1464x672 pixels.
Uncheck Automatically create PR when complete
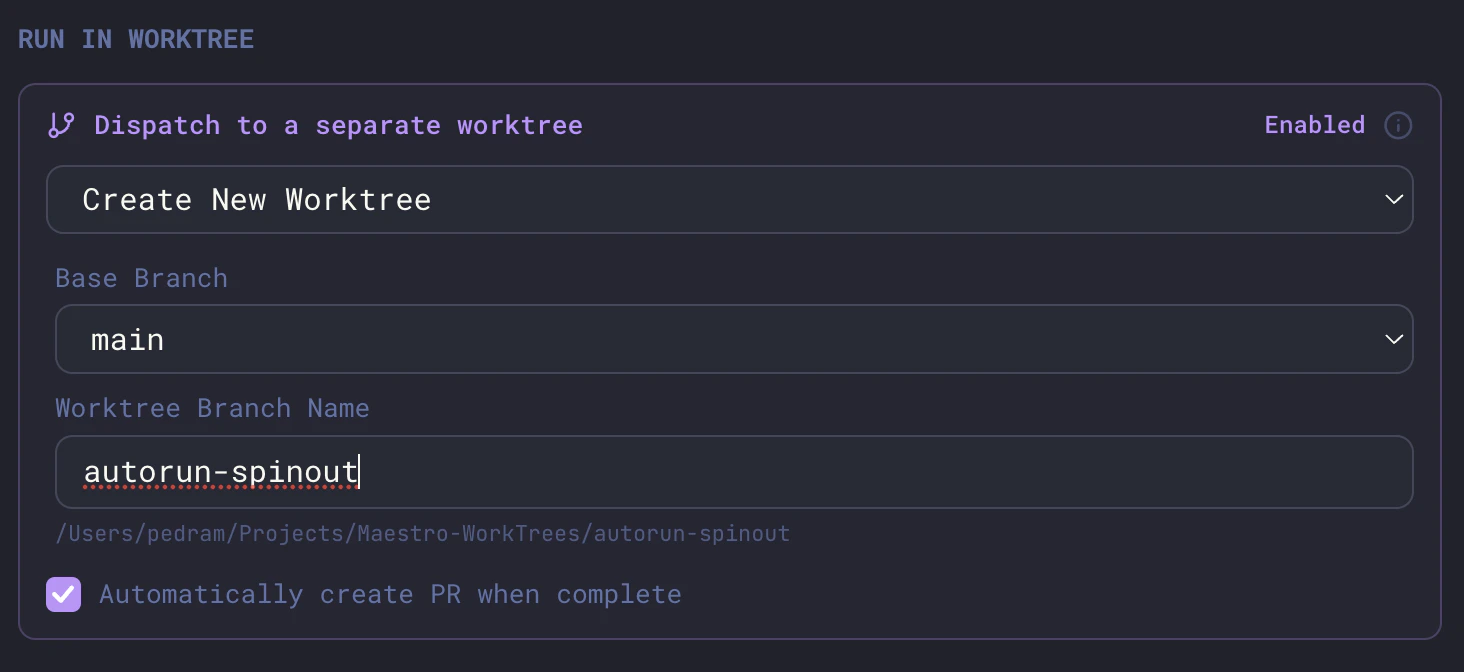[x=64, y=594]
